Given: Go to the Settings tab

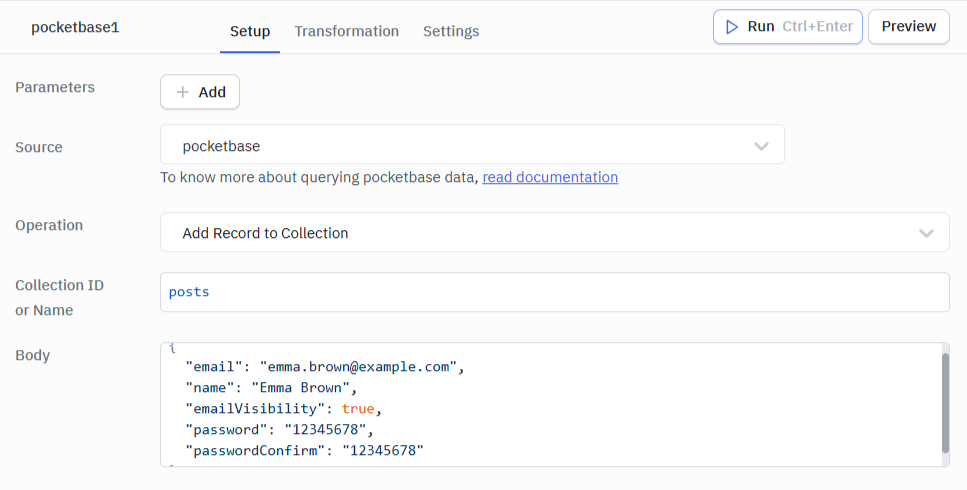Looking at the screenshot, I should click(451, 31).
